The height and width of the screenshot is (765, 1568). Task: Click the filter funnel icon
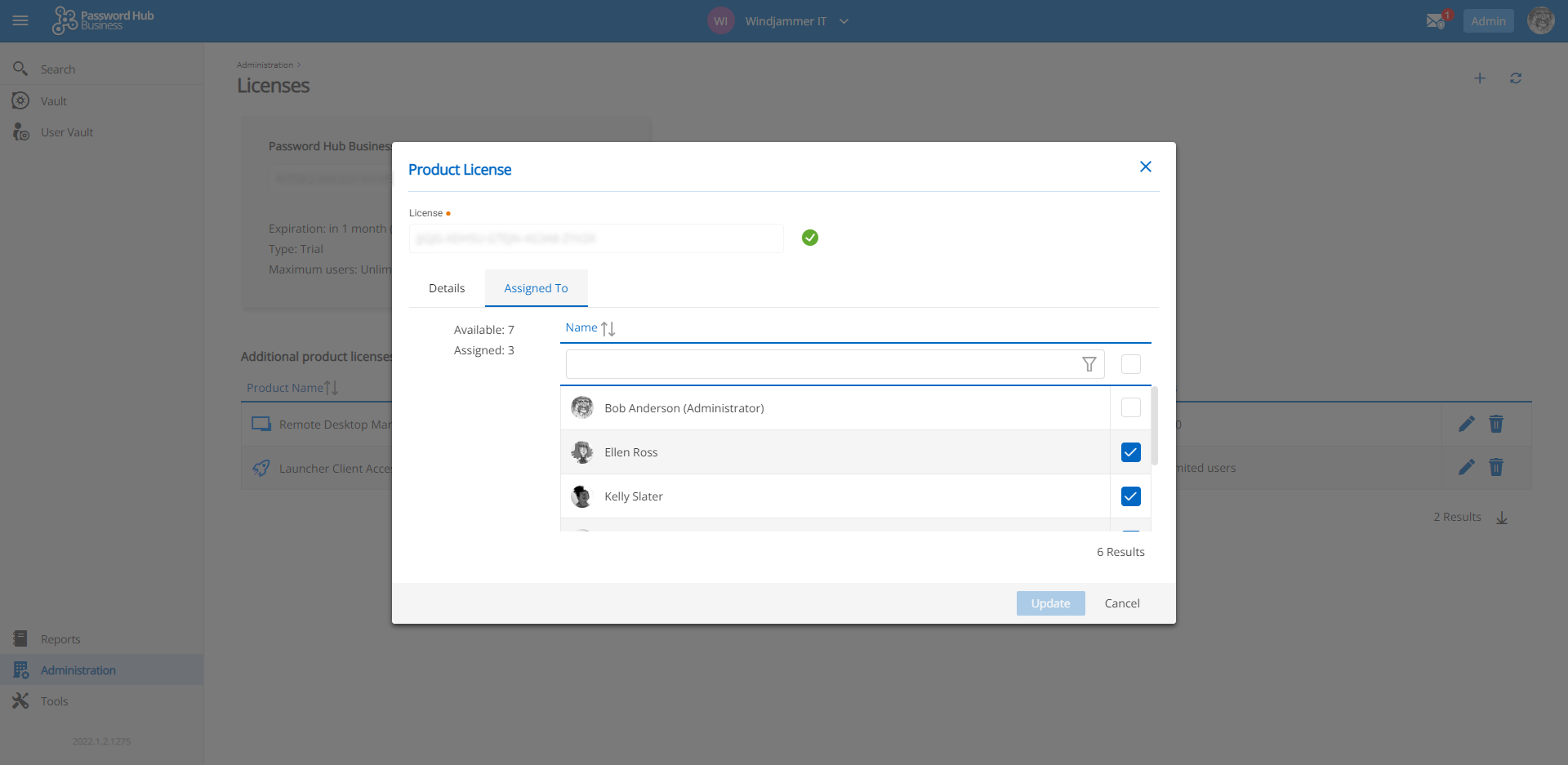point(1089,364)
